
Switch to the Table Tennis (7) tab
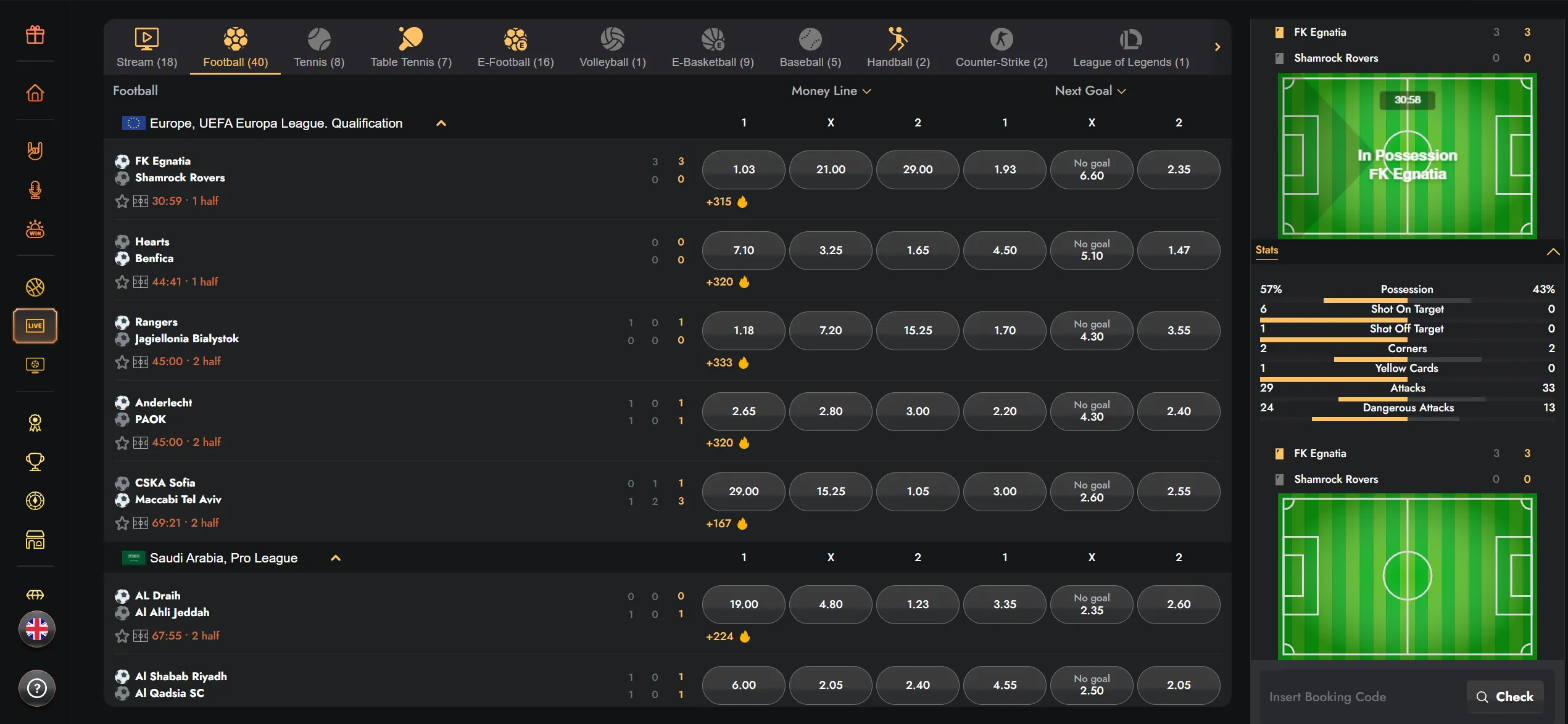coord(411,47)
